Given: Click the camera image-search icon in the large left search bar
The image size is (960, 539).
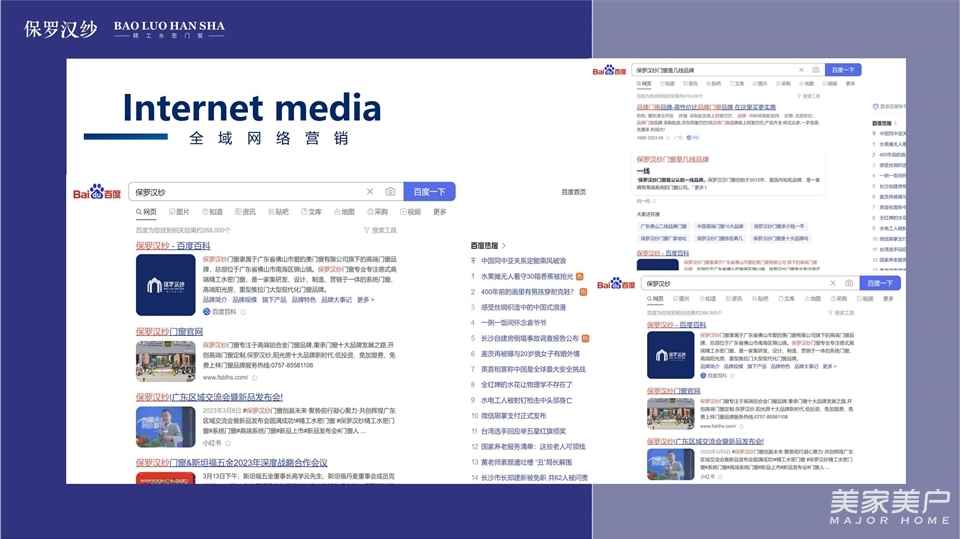Looking at the screenshot, I should 390,192.
